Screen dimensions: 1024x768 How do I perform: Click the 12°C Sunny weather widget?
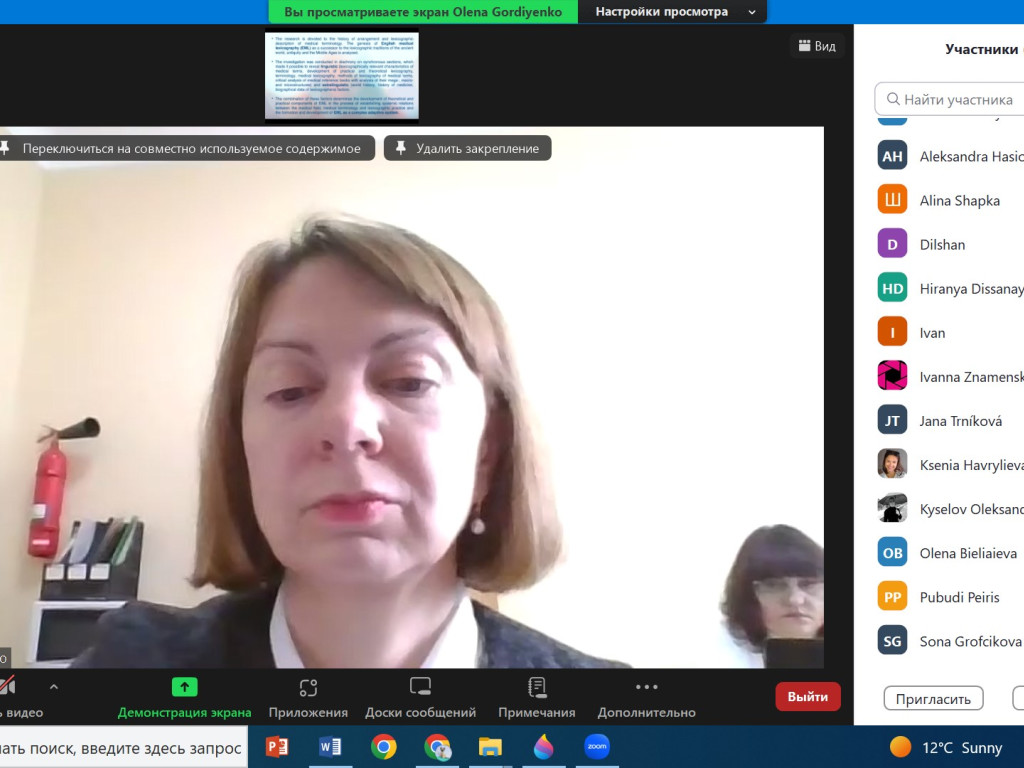click(946, 747)
